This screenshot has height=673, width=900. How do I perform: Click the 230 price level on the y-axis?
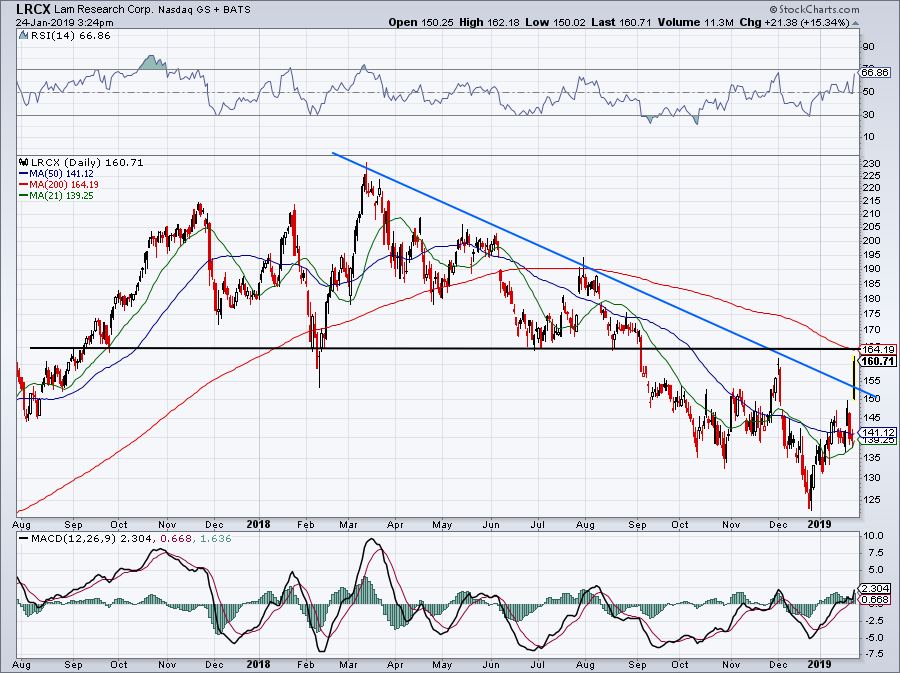(871, 164)
